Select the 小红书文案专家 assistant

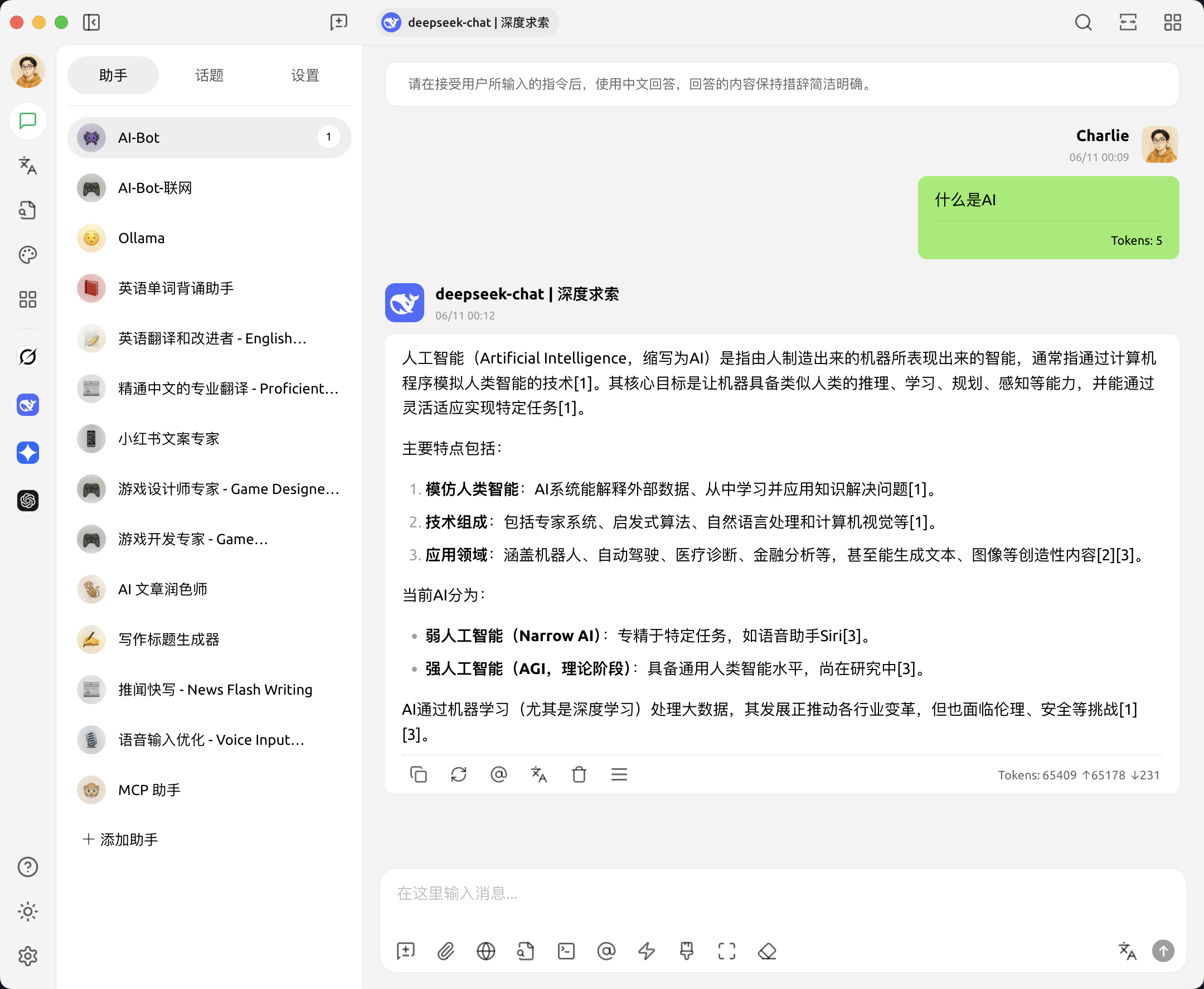[209, 439]
